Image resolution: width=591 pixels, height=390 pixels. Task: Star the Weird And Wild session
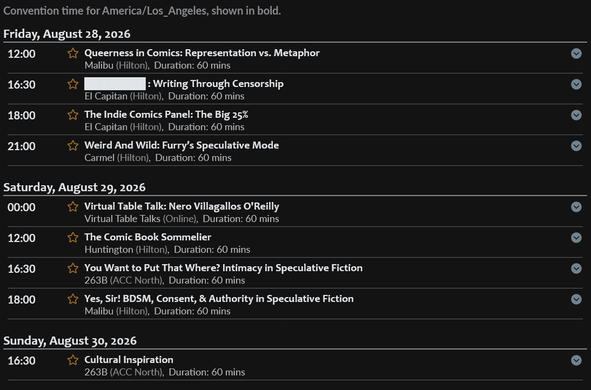tap(73, 145)
